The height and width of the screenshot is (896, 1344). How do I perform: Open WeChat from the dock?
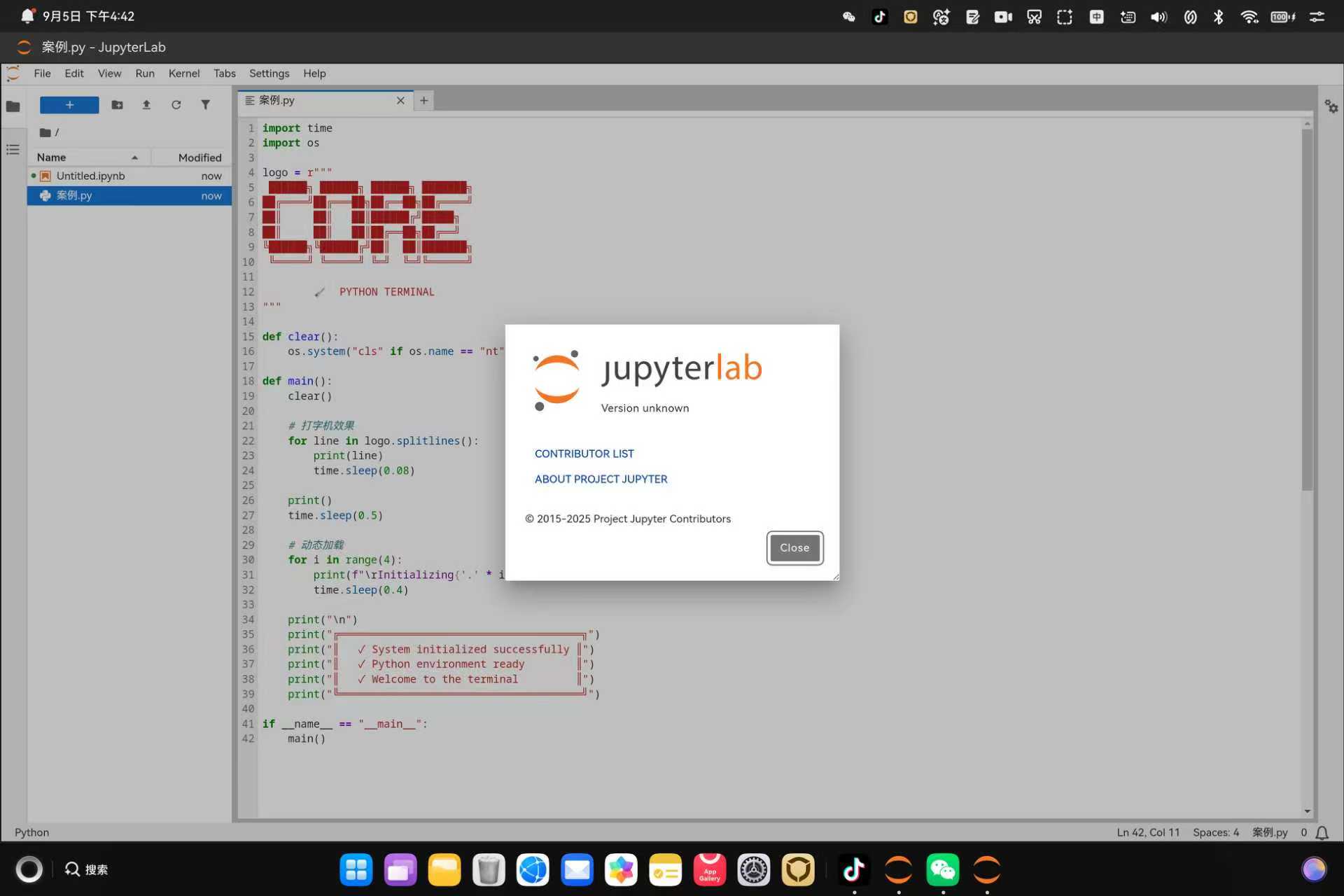[x=942, y=870]
